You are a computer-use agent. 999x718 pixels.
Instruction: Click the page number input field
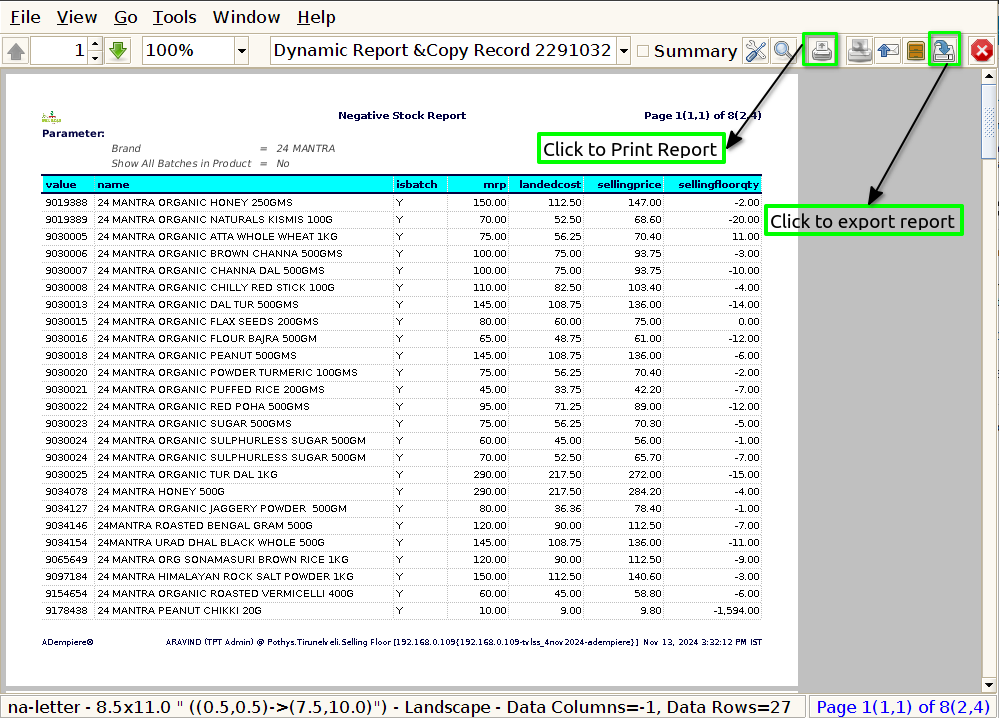coord(59,50)
